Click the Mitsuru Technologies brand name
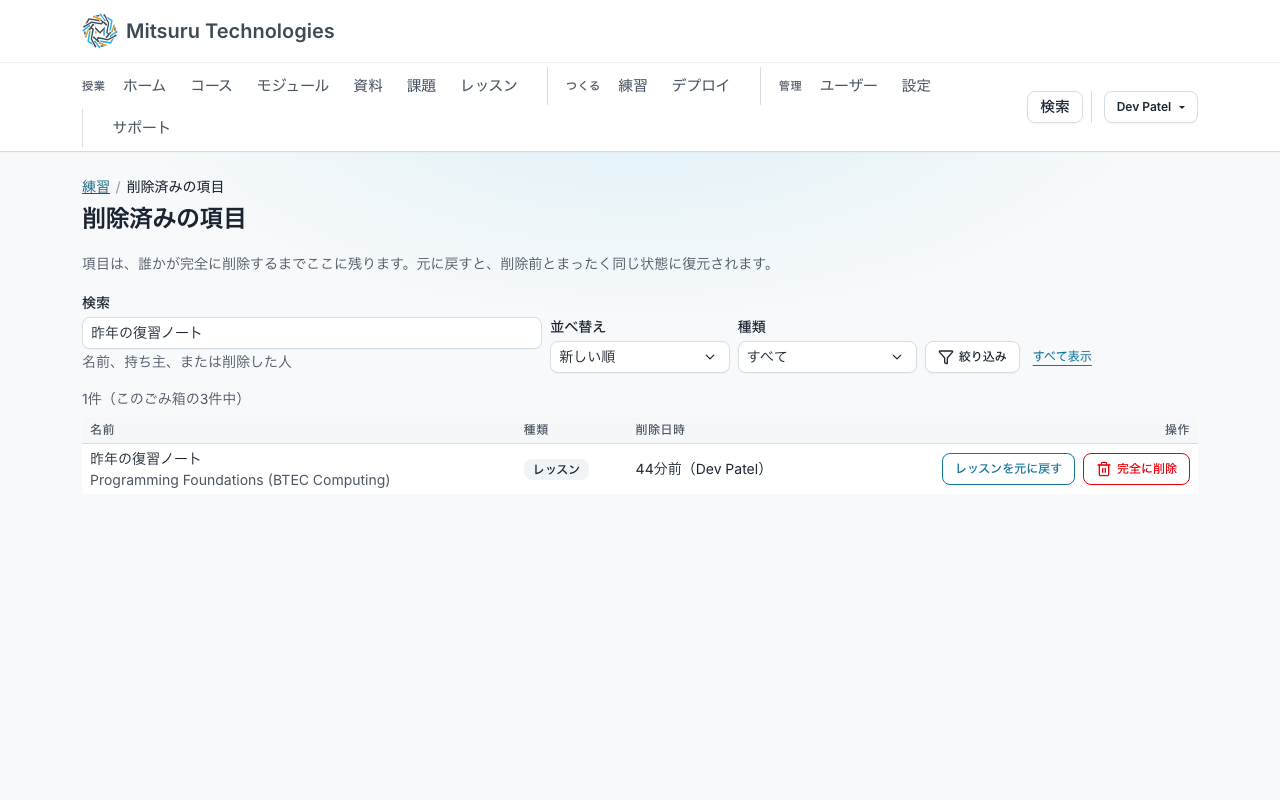Image resolution: width=1280 pixels, height=800 pixels. (230, 31)
